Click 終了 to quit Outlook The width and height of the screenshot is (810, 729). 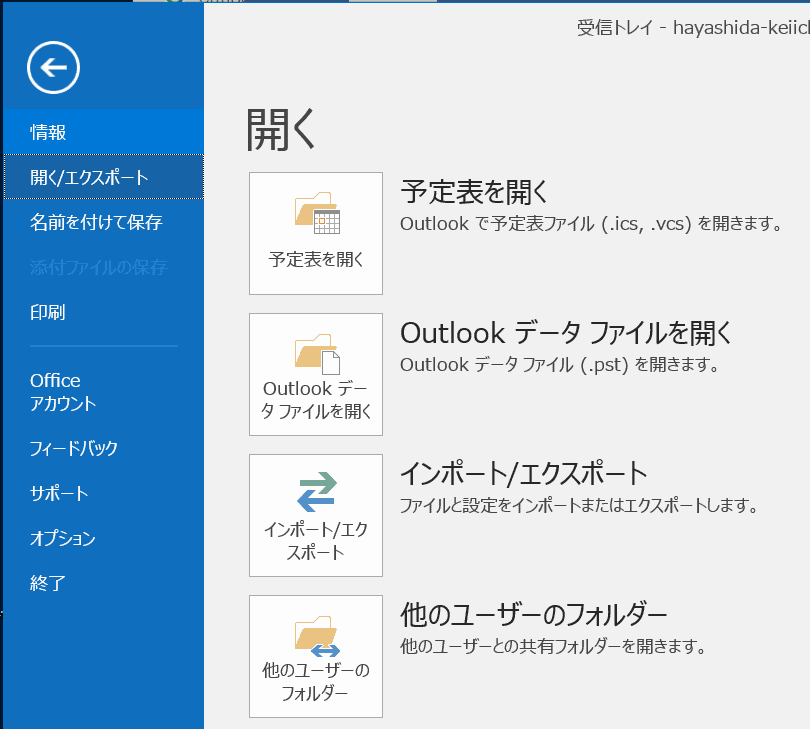point(48,583)
